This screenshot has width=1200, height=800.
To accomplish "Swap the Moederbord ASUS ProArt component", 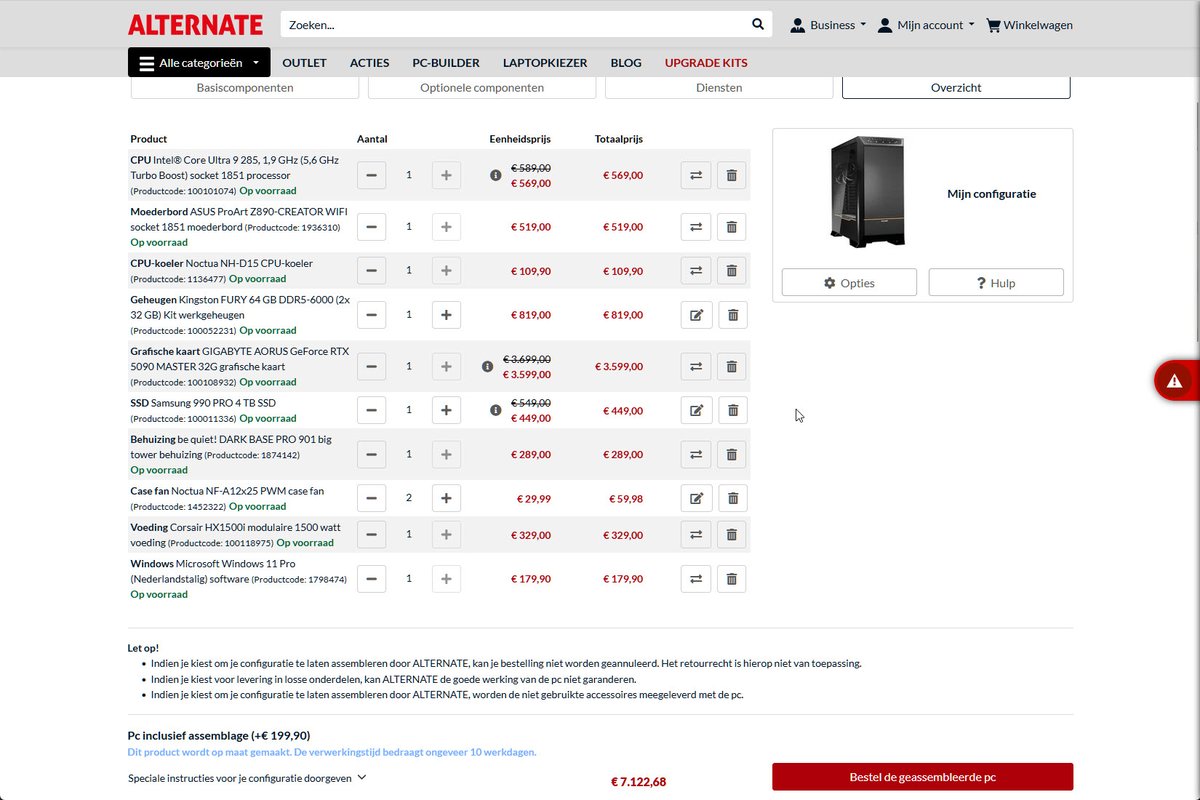I will click(696, 227).
